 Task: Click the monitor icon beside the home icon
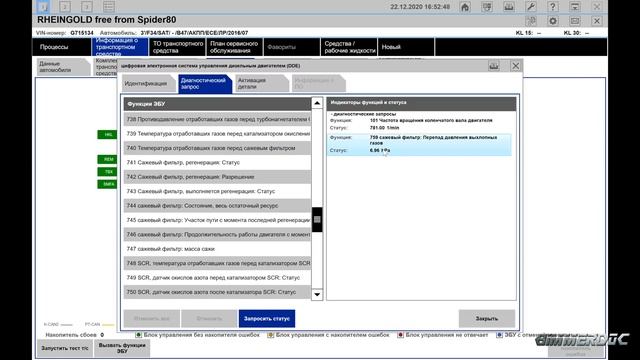pyautogui.click(x=487, y=7)
